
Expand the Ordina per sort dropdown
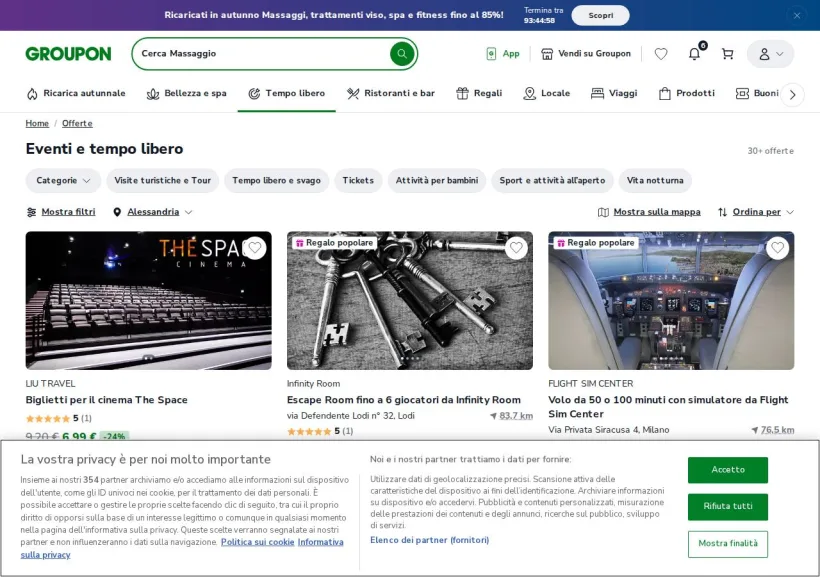pos(756,212)
